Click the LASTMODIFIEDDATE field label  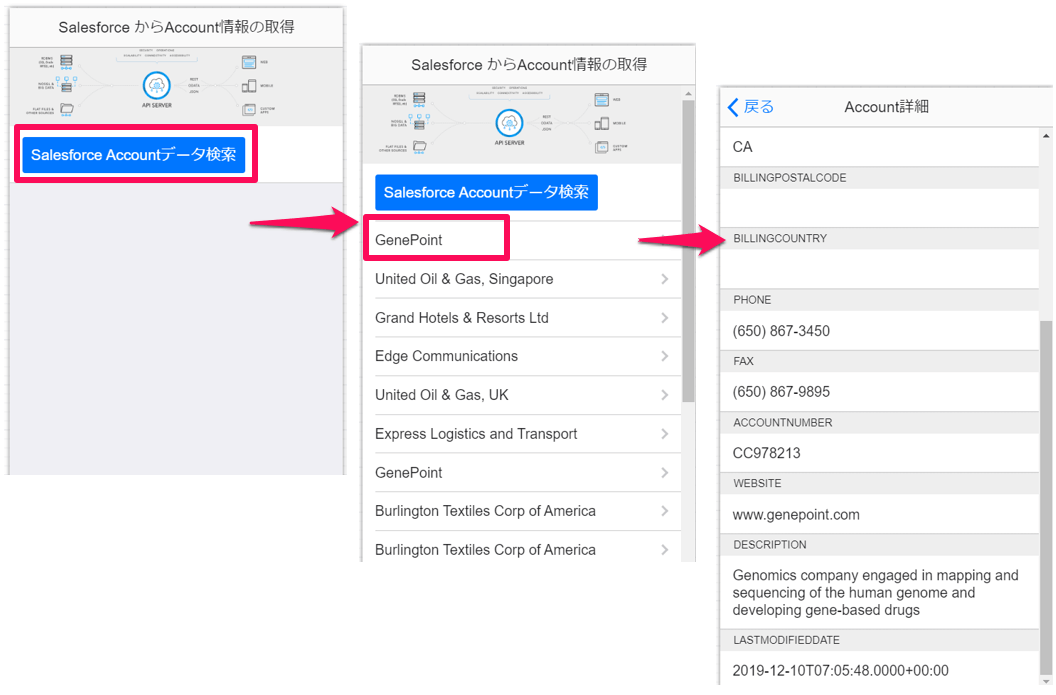(x=787, y=640)
